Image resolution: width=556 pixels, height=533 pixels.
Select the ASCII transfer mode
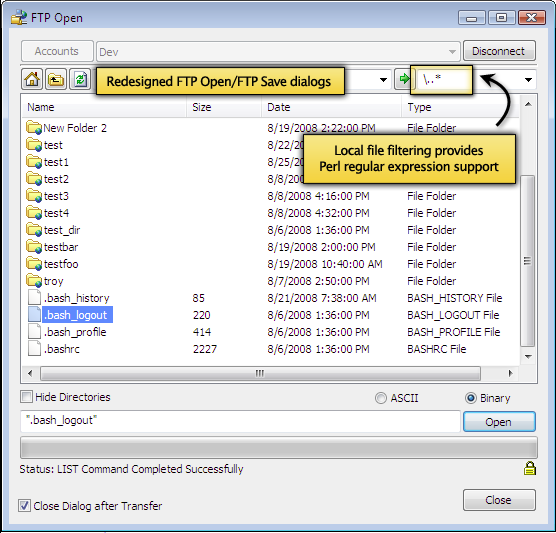pyautogui.click(x=380, y=398)
